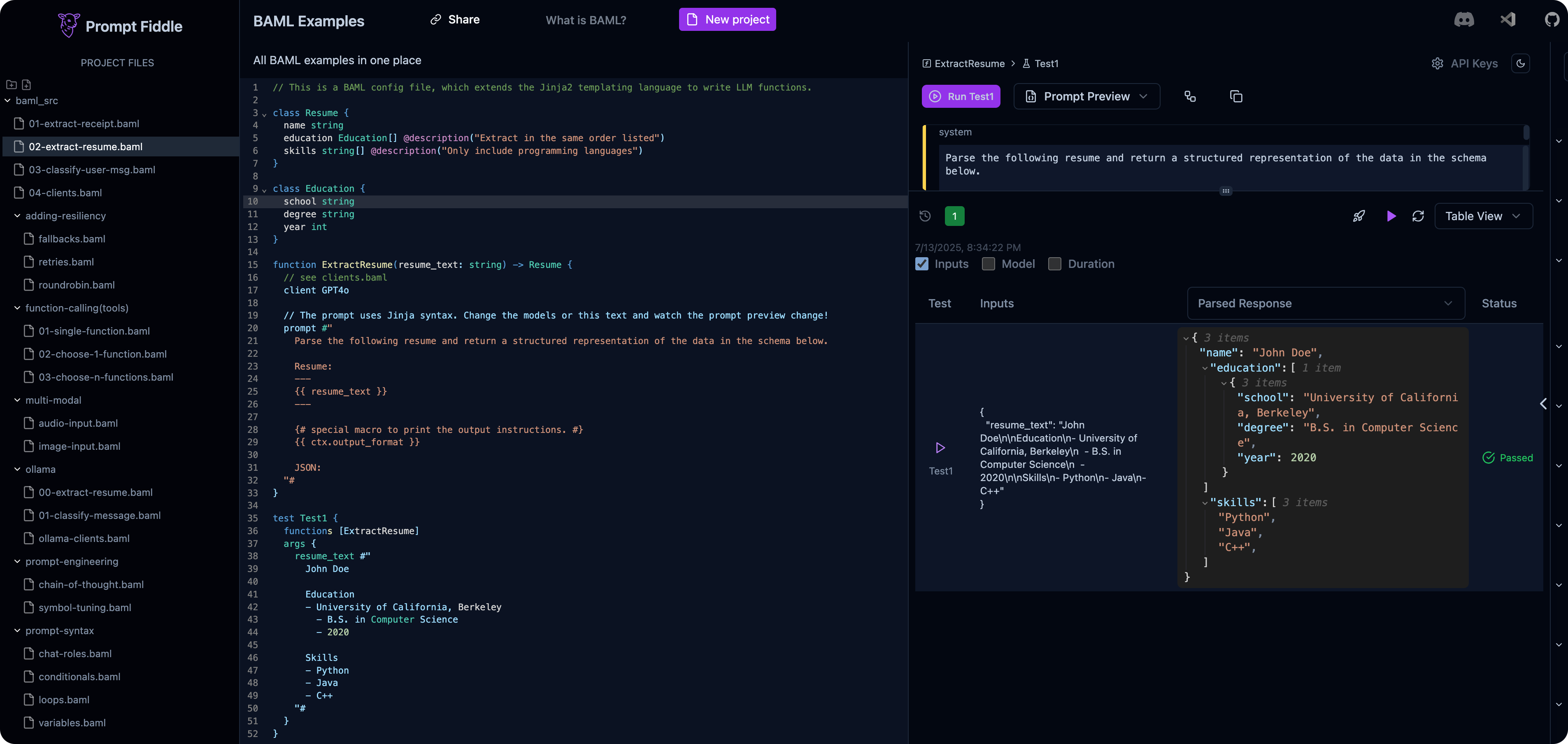Open the Parsed Response dropdown
1568x744 pixels.
(x=1325, y=303)
